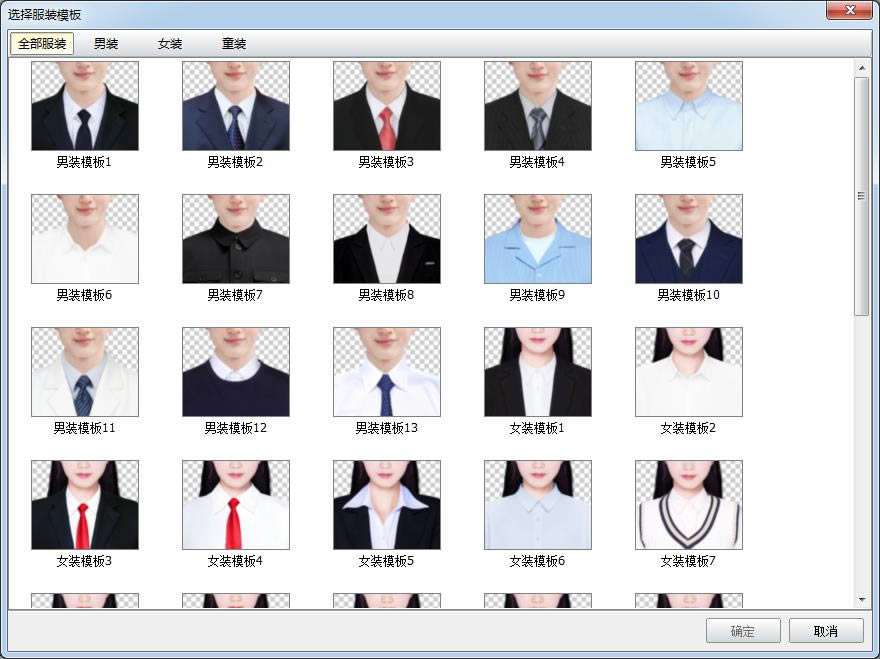Screen dimensions: 880x659
Task: Pick 女装模板4 white shirt red tie
Action: click(x=236, y=505)
